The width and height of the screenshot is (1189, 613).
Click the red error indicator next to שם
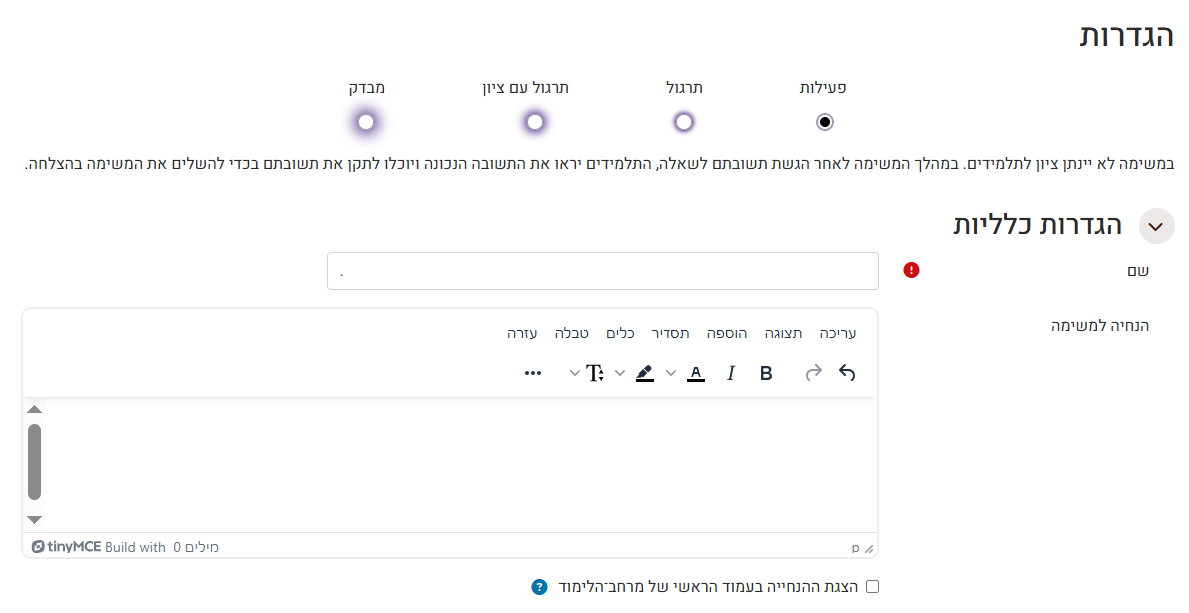click(911, 271)
